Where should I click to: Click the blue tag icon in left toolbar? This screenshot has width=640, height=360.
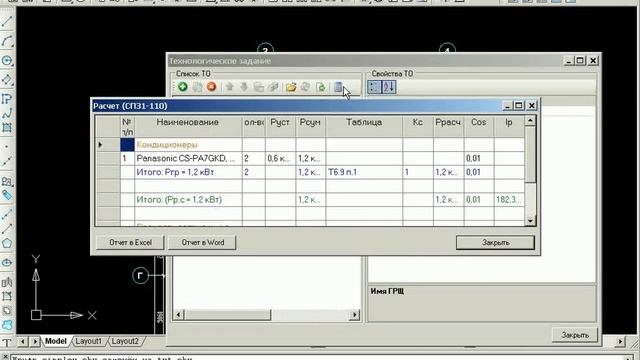click(7, 195)
